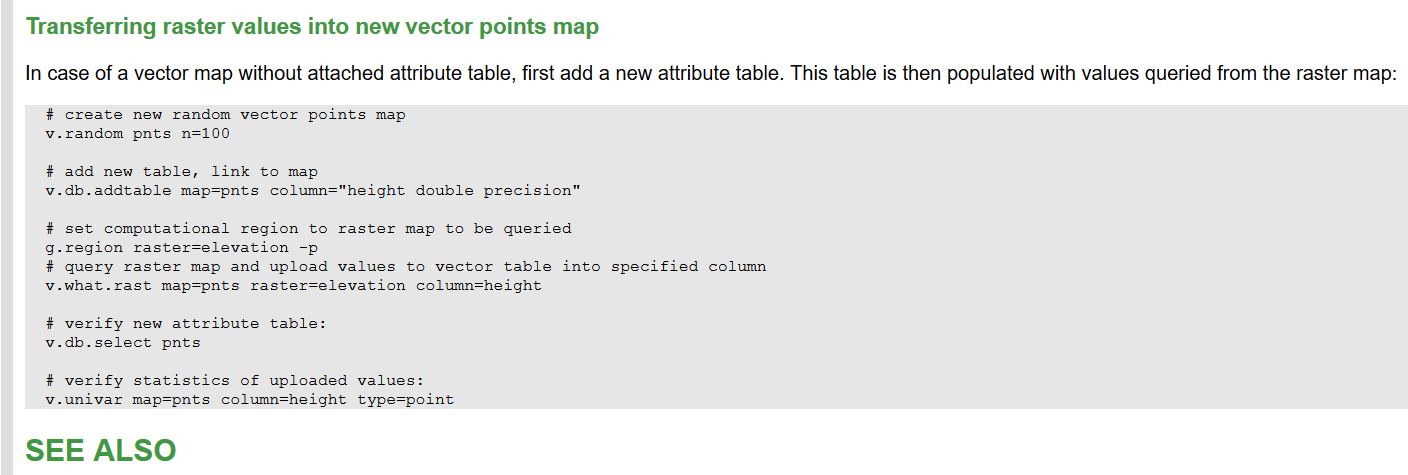The image size is (1408, 475).
Task: Click 'column=height' in the v.what.rast line
Action: pos(479,286)
